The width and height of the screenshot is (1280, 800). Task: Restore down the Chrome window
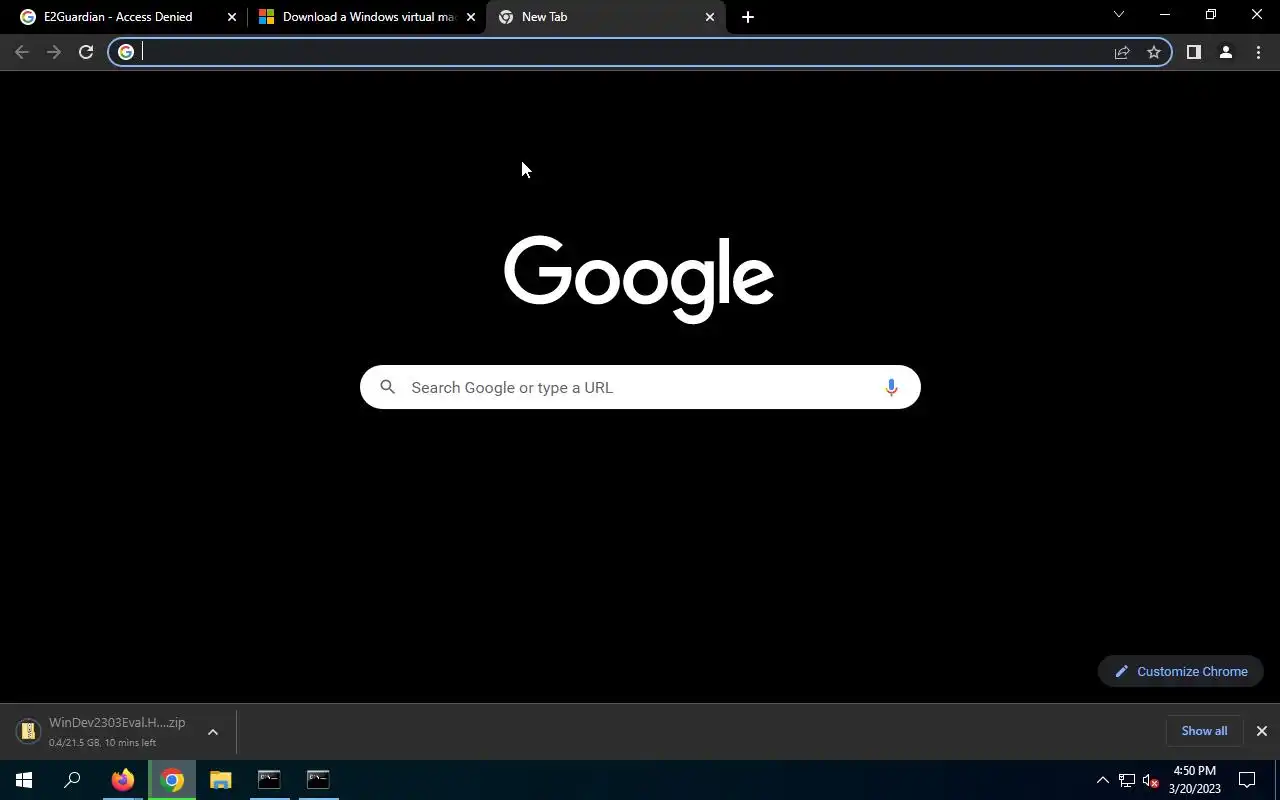[x=1211, y=15]
